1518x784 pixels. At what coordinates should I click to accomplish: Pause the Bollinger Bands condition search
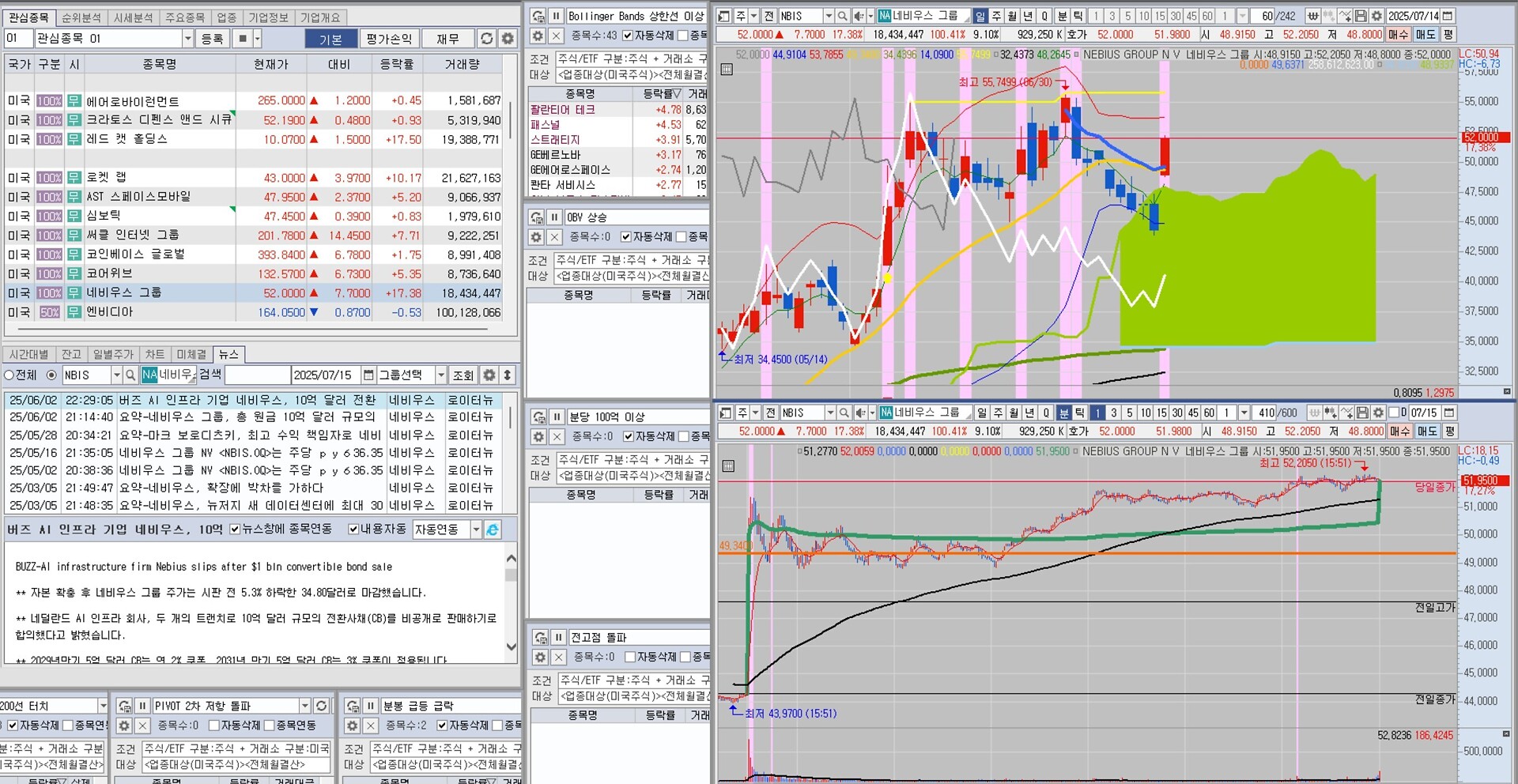point(555,16)
